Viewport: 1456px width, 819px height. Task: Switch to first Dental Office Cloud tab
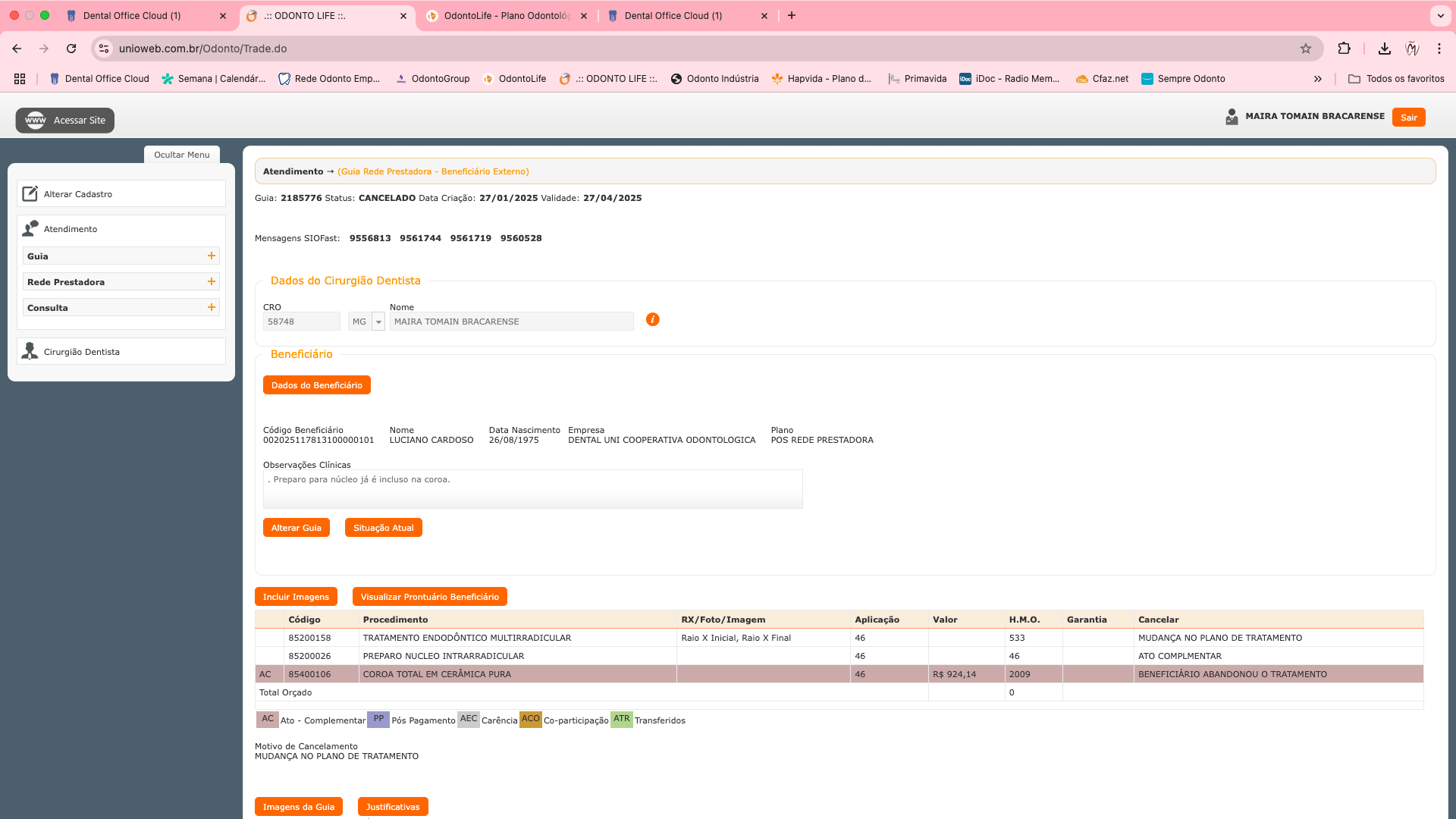click(x=131, y=16)
